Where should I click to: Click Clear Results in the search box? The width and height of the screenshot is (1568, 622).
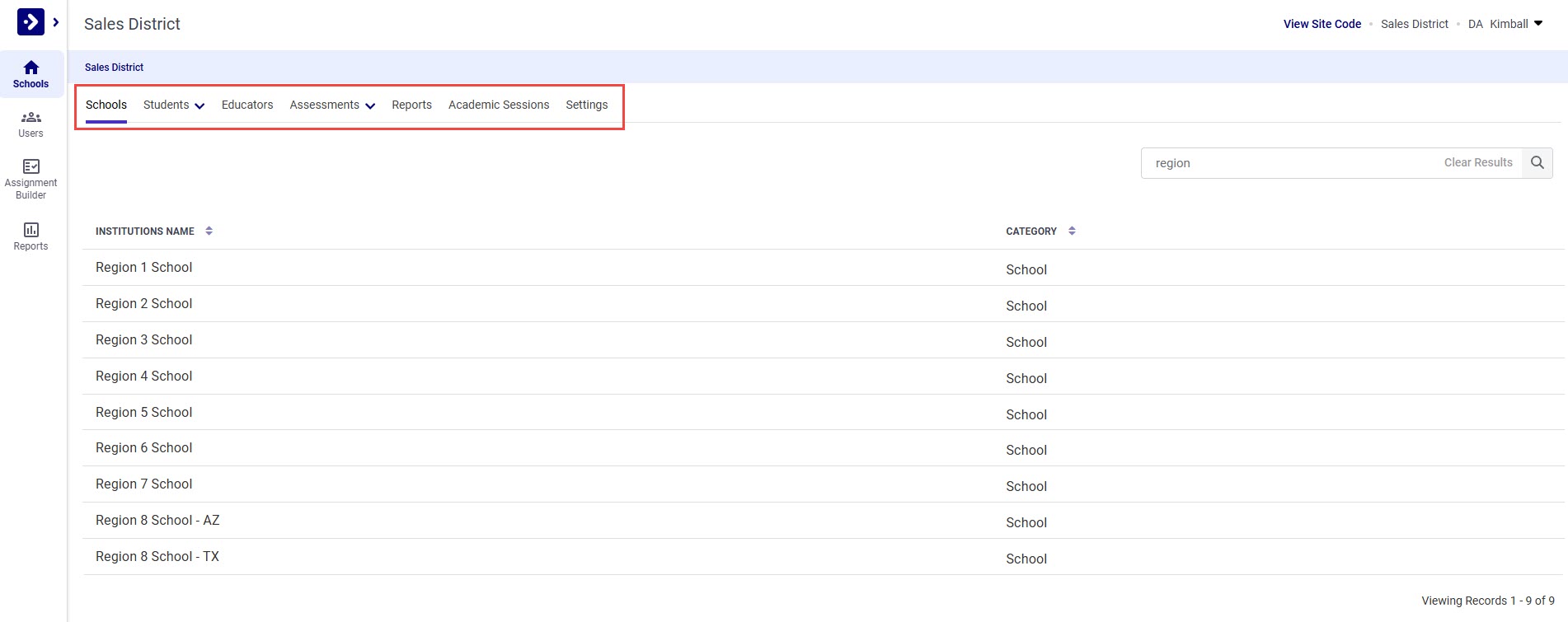click(x=1477, y=163)
